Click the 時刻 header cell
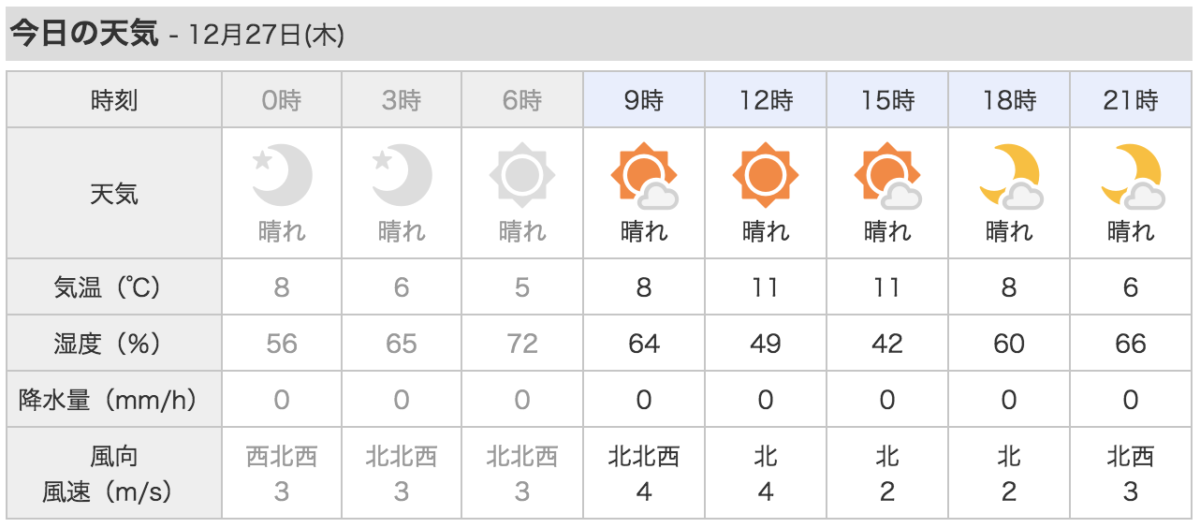1200x528 pixels. click(x=114, y=100)
